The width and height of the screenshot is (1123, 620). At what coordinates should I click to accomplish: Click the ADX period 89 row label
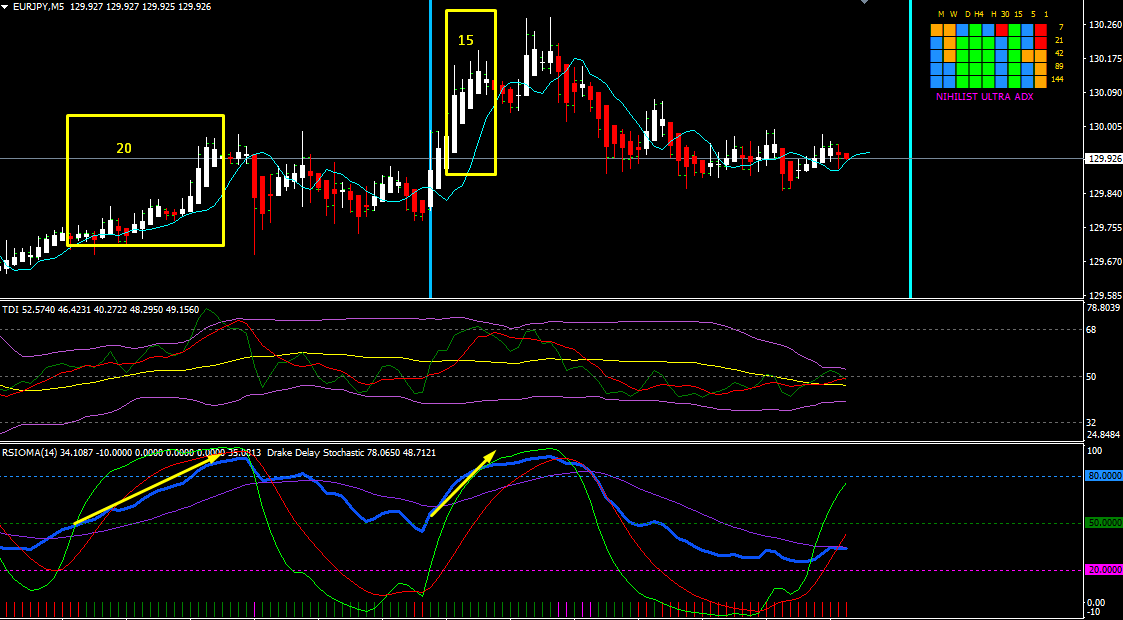(x=1059, y=66)
